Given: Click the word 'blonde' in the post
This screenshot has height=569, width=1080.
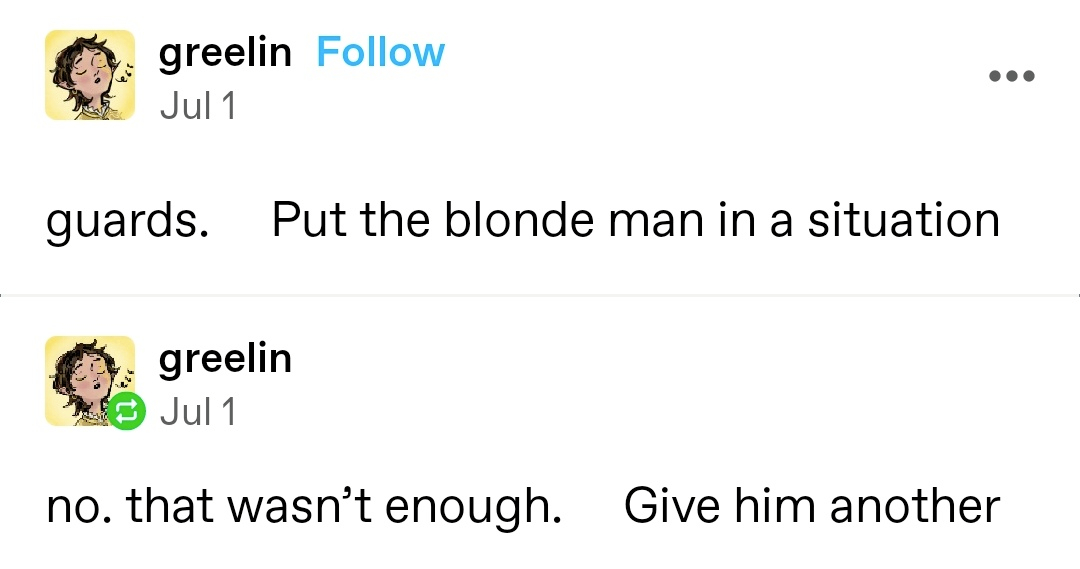Looking at the screenshot, I should pos(519,220).
